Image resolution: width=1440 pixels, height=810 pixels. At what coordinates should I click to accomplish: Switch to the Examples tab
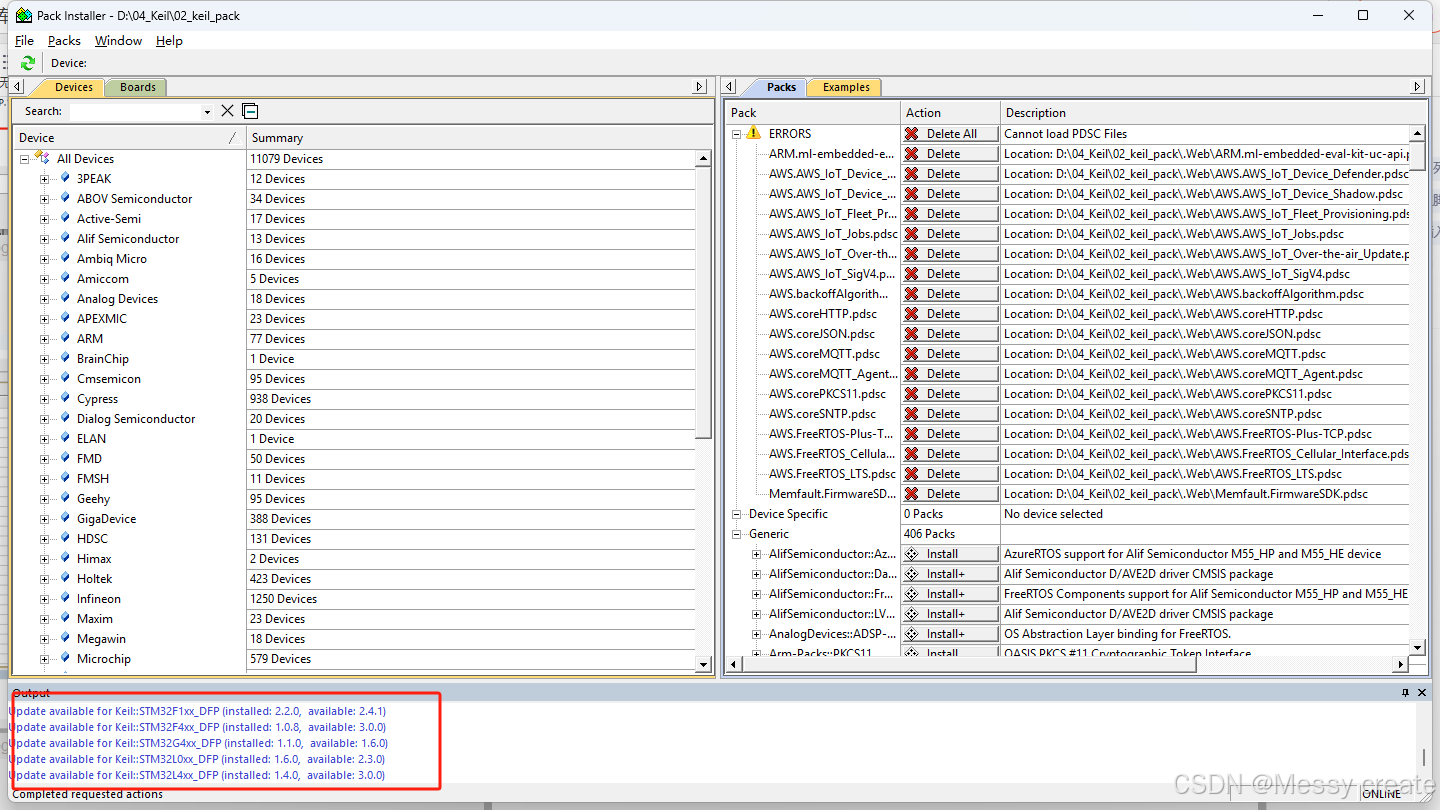846,87
